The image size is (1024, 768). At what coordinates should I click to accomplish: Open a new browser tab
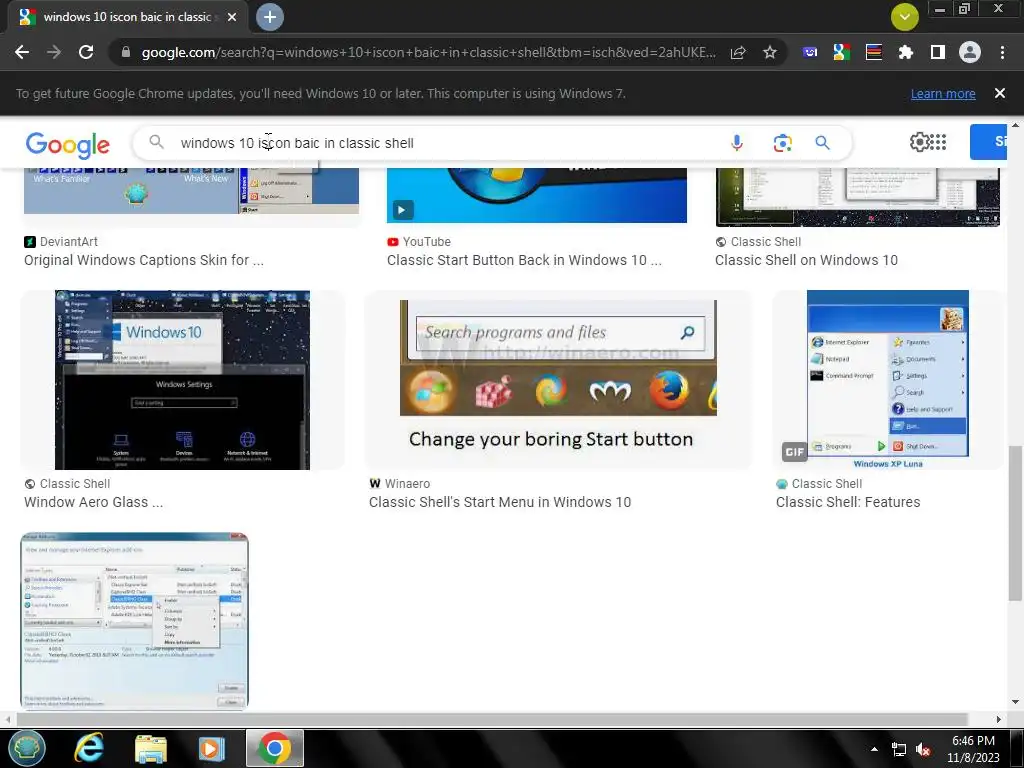(270, 17)
